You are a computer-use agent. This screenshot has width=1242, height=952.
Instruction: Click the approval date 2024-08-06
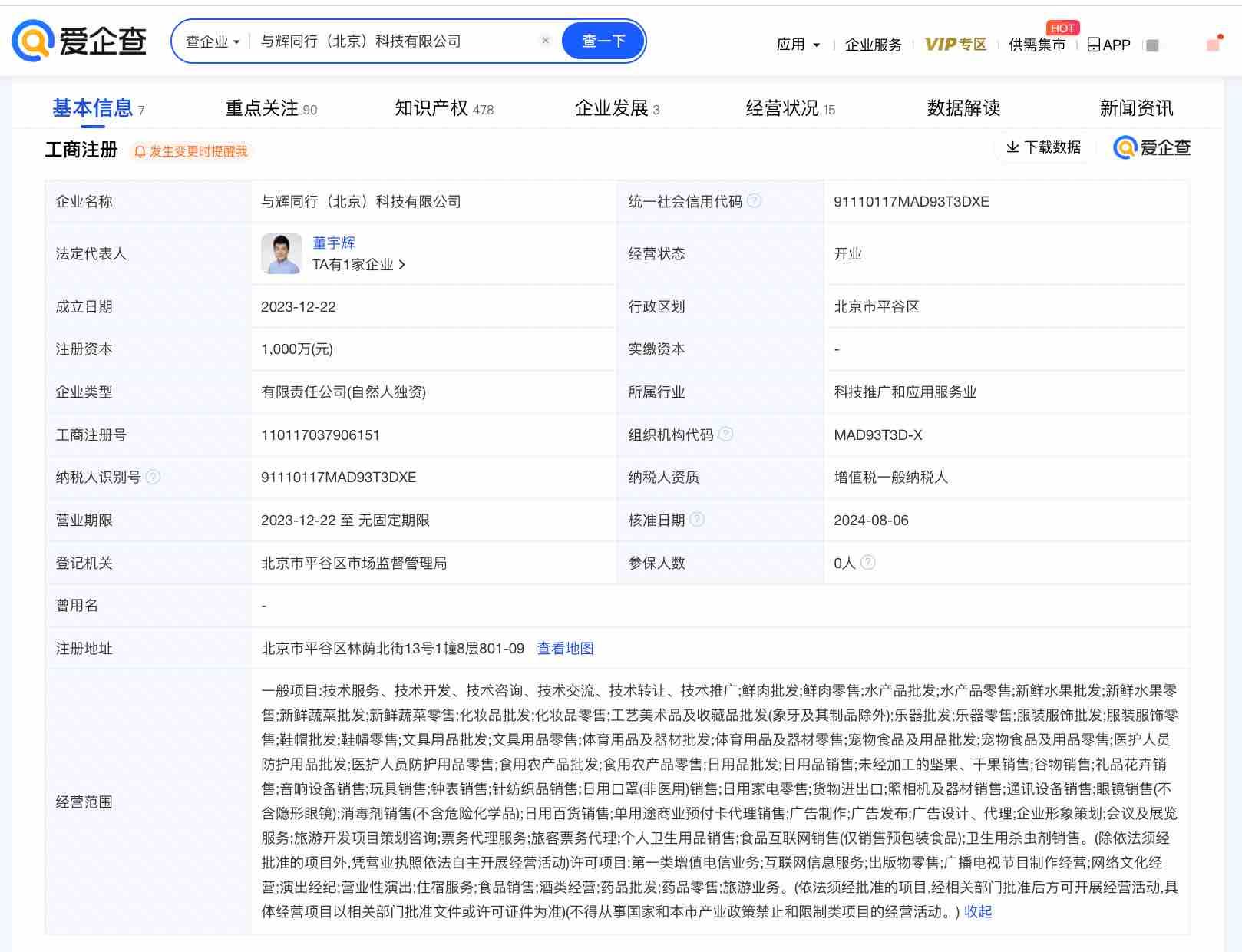click(x=871, y=521)
